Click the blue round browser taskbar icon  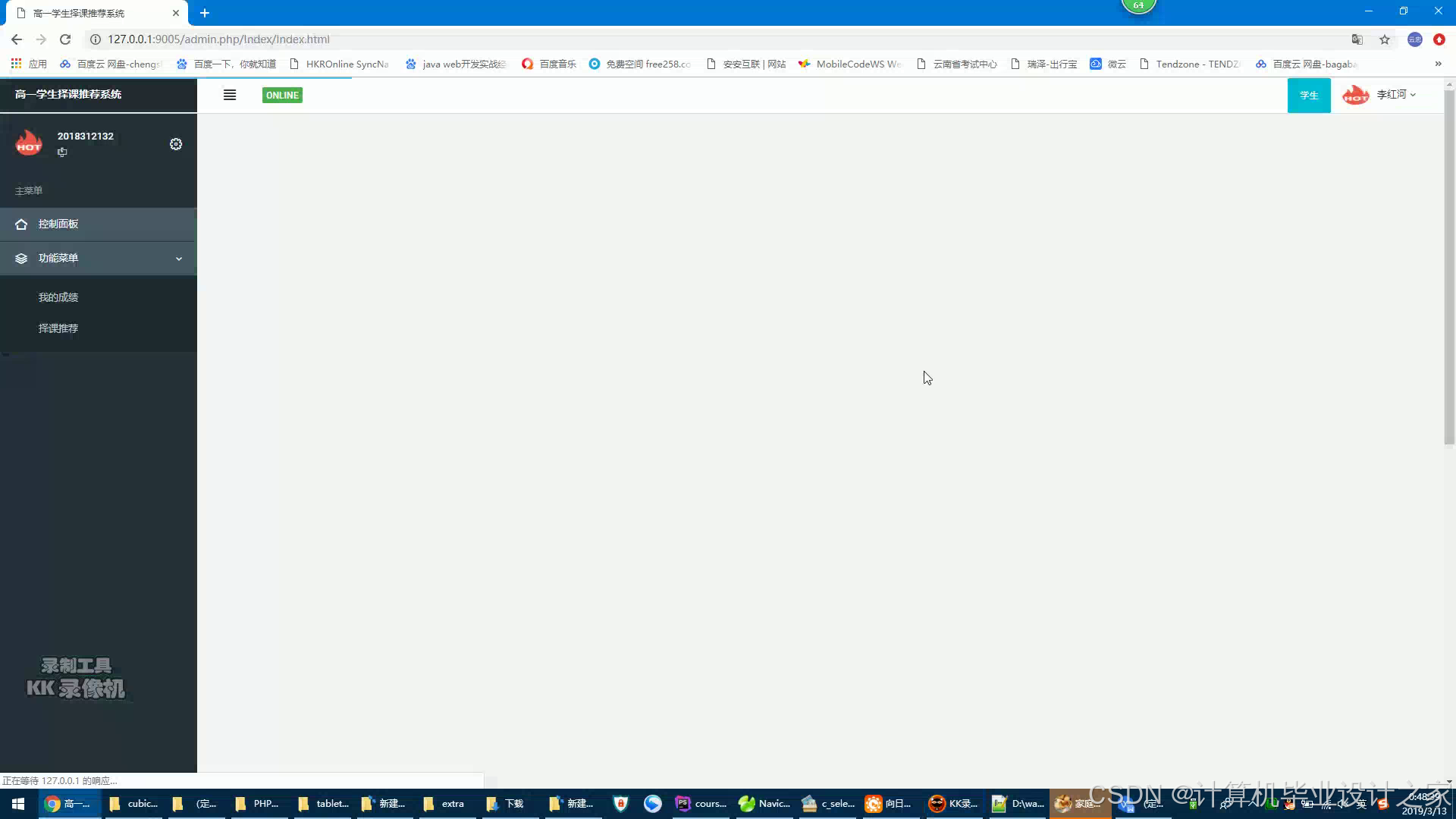652,804
